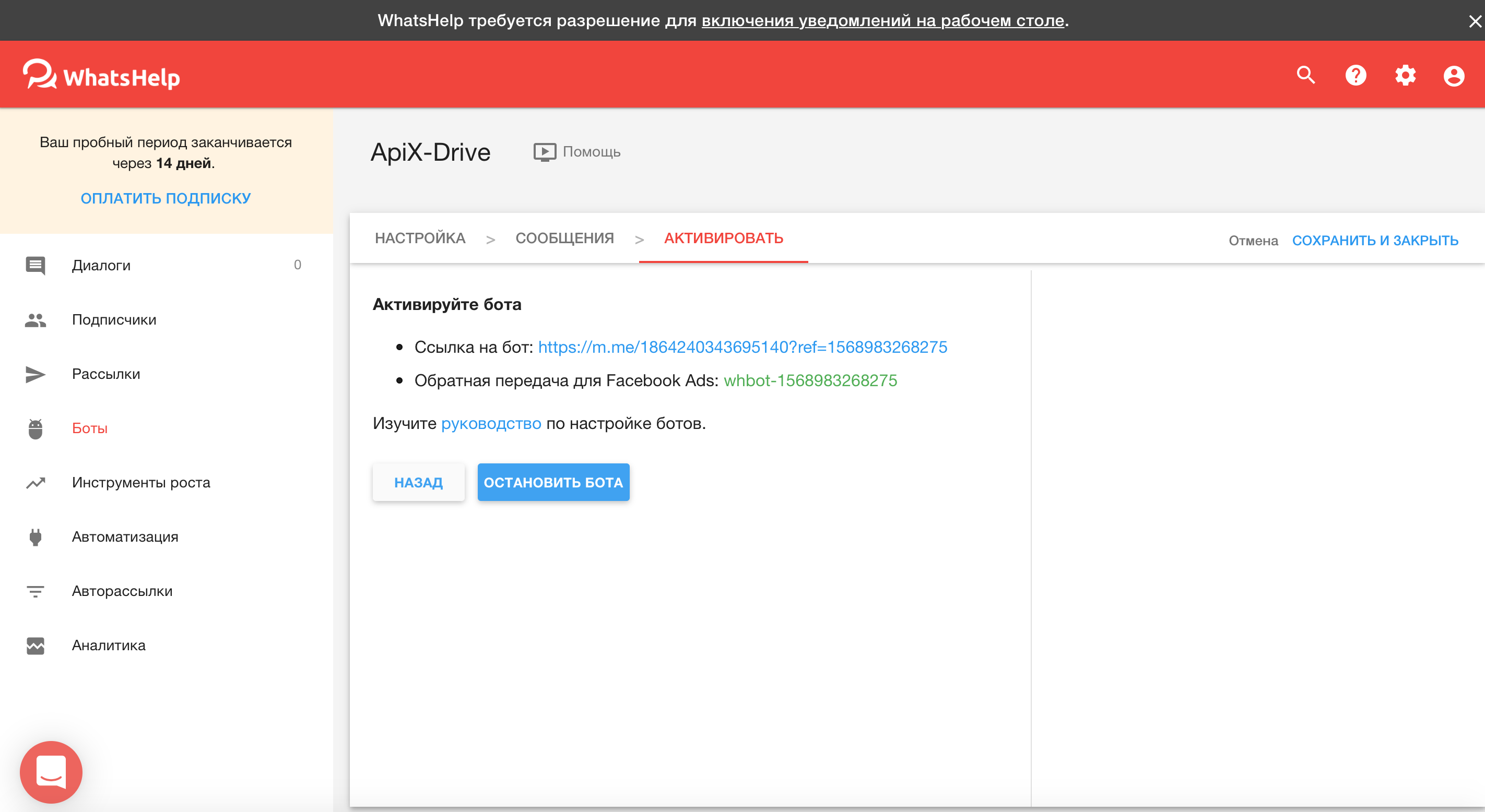Open the chat support widget bubble
The height and width of the screenshot is (812, 1485).
(51, 772)
